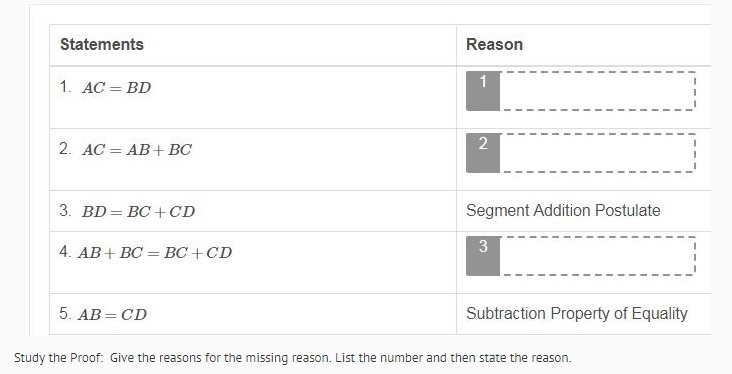Click the row number 3 label

pyautogui.click(x=65, y=211)
